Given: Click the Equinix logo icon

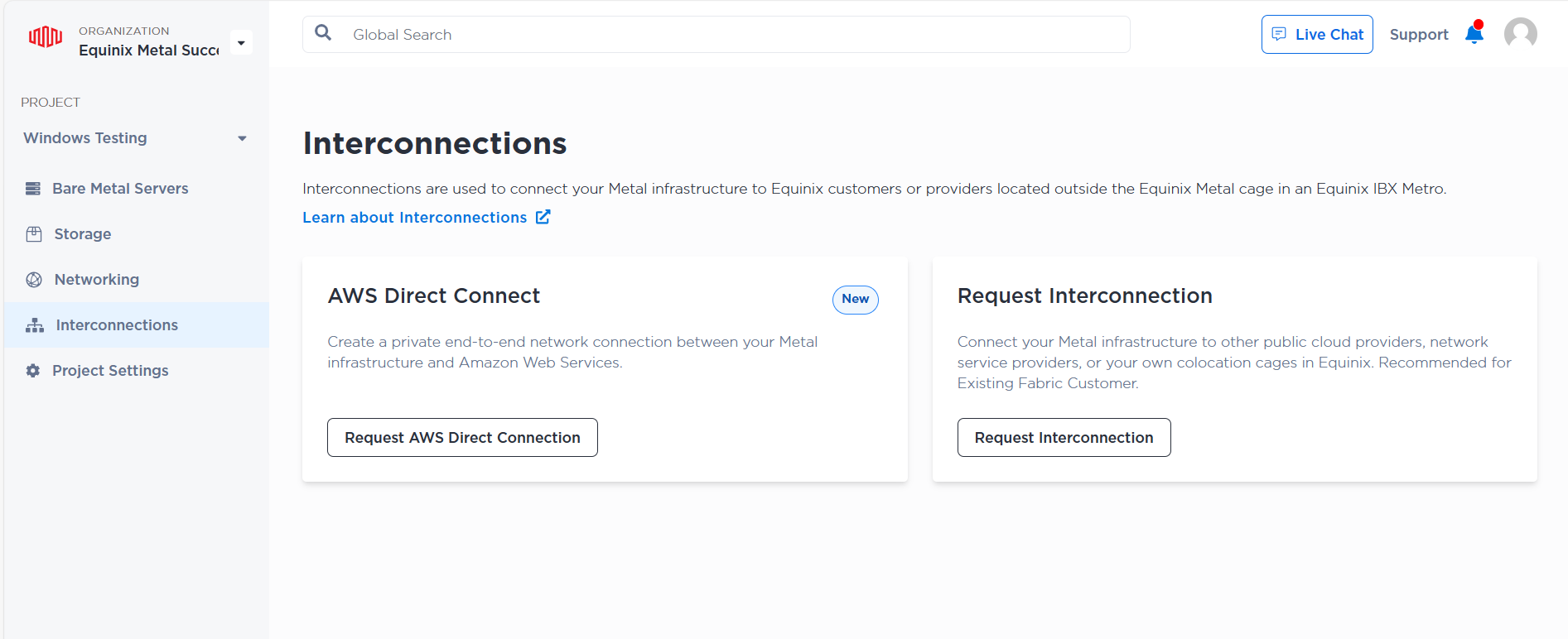Looking at the screenshot, I should [x=46, y=37].
